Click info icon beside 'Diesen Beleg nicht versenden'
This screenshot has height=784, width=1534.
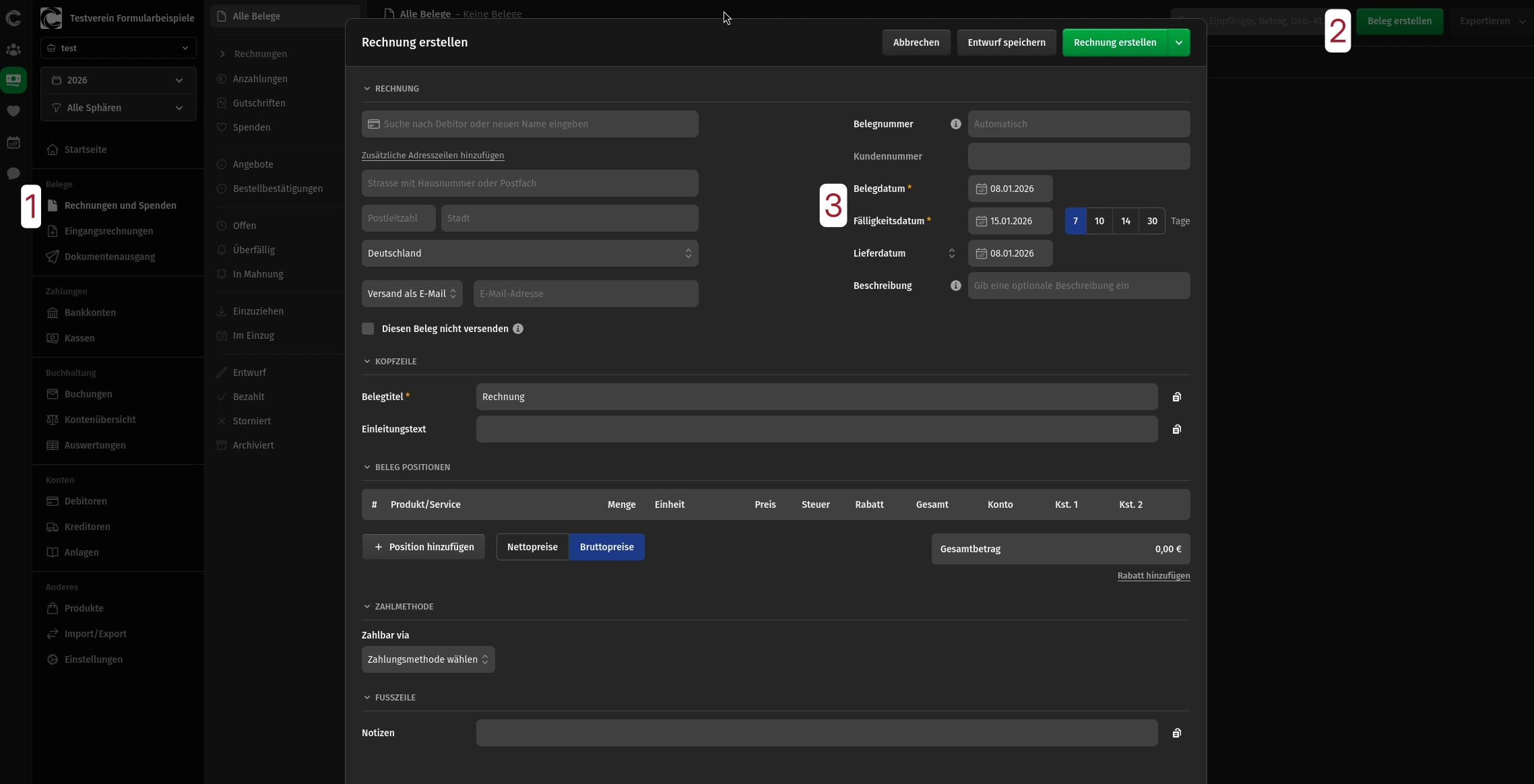coord(518,329)
